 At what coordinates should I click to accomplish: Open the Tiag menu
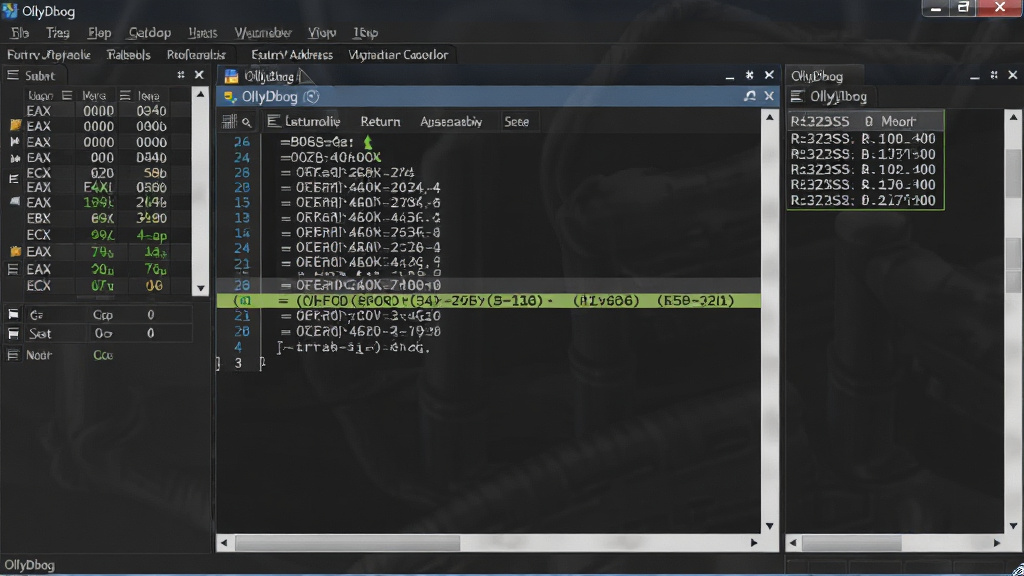point(57,33)
